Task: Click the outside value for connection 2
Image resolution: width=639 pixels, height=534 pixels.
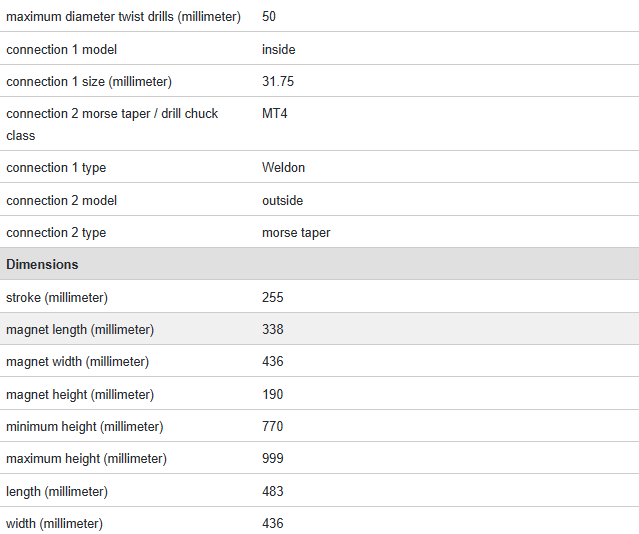Action: click(283, 200)
